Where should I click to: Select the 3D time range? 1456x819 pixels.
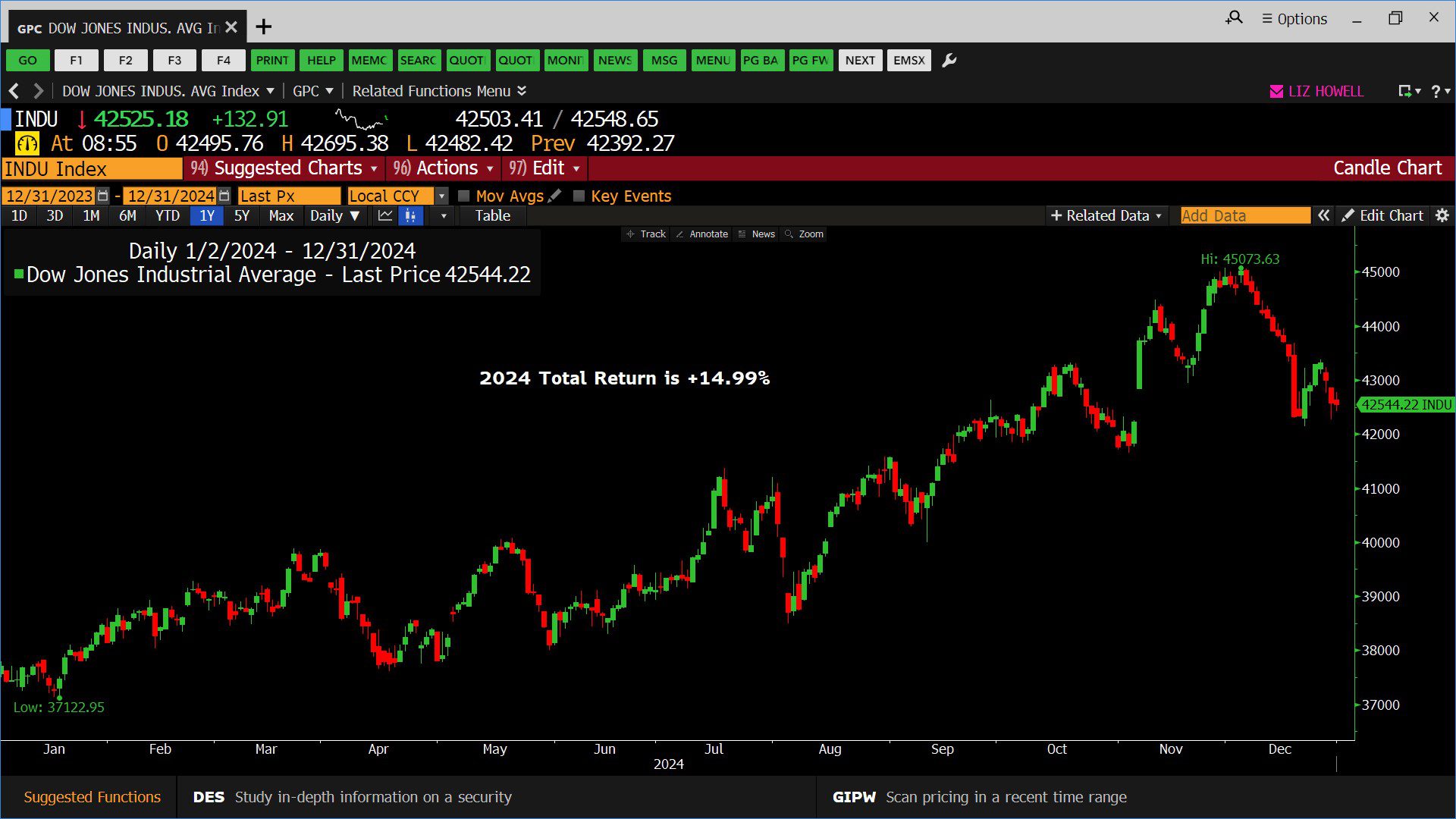[x=55, y=216]
